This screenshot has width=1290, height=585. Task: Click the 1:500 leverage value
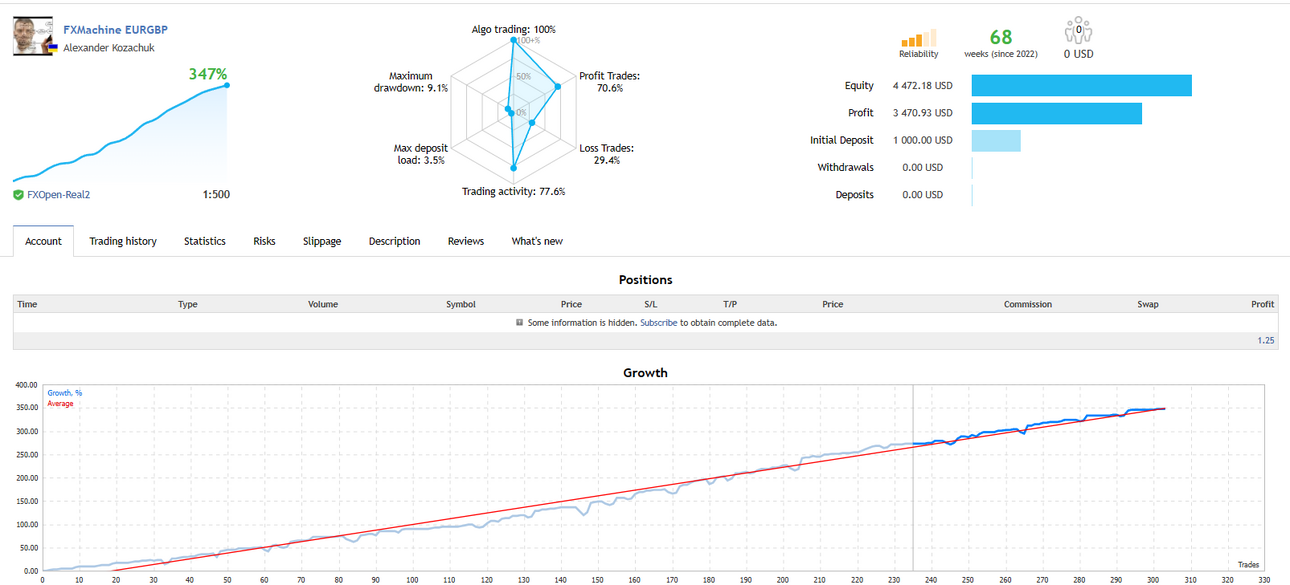(214, 194)
